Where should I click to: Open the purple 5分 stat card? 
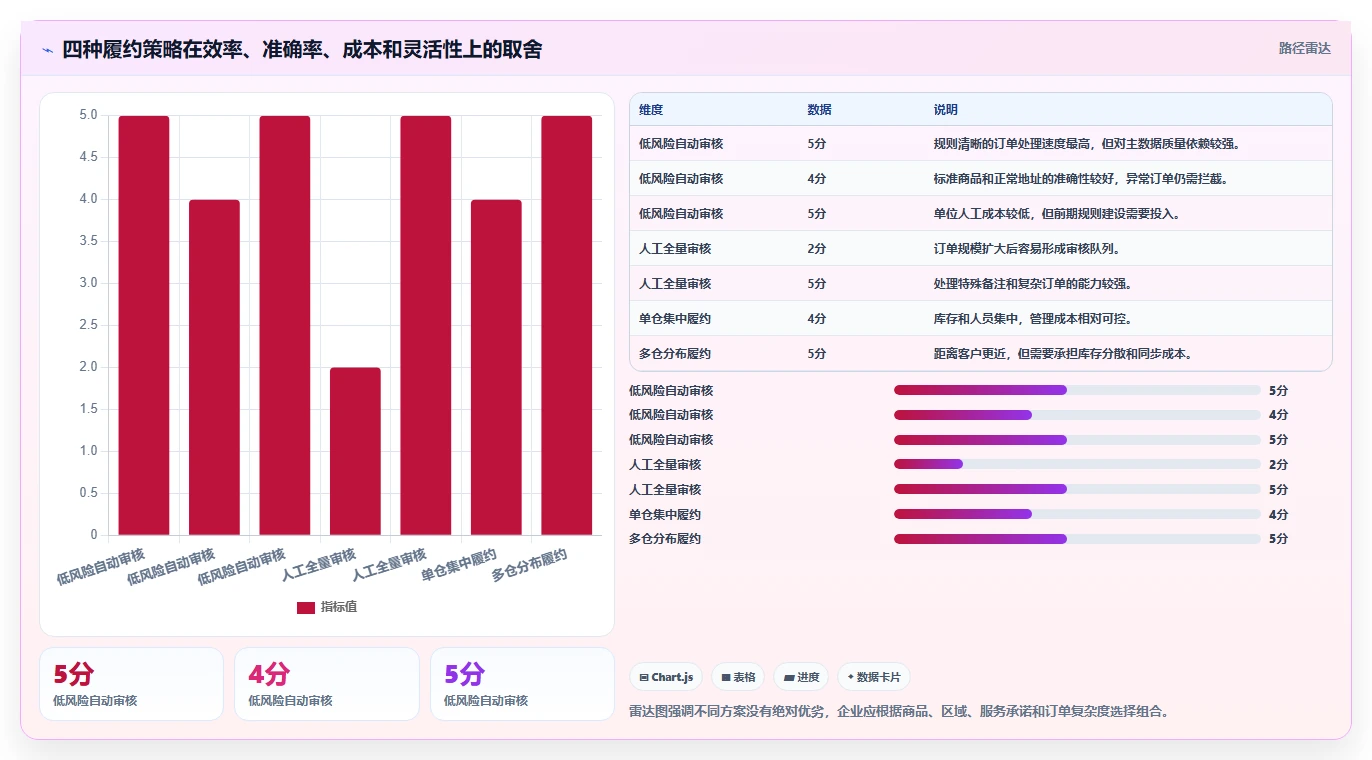point(522,684)
